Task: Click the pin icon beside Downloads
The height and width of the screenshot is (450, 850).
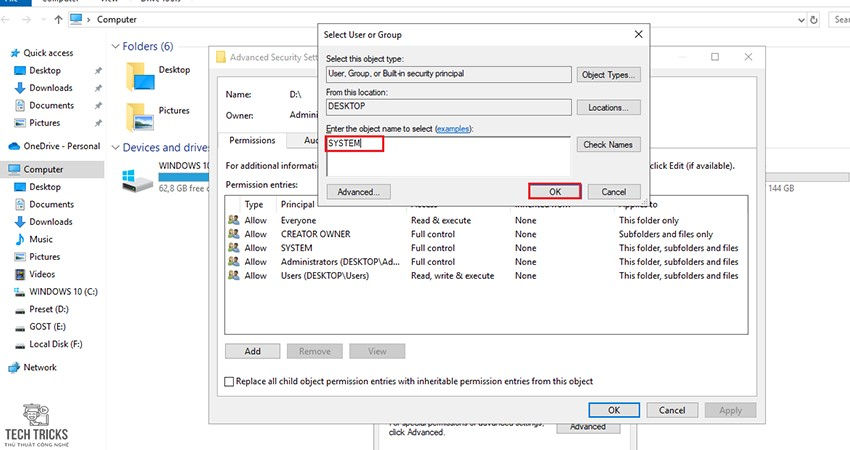Action: pyautogui.click(x=98, y=88)
